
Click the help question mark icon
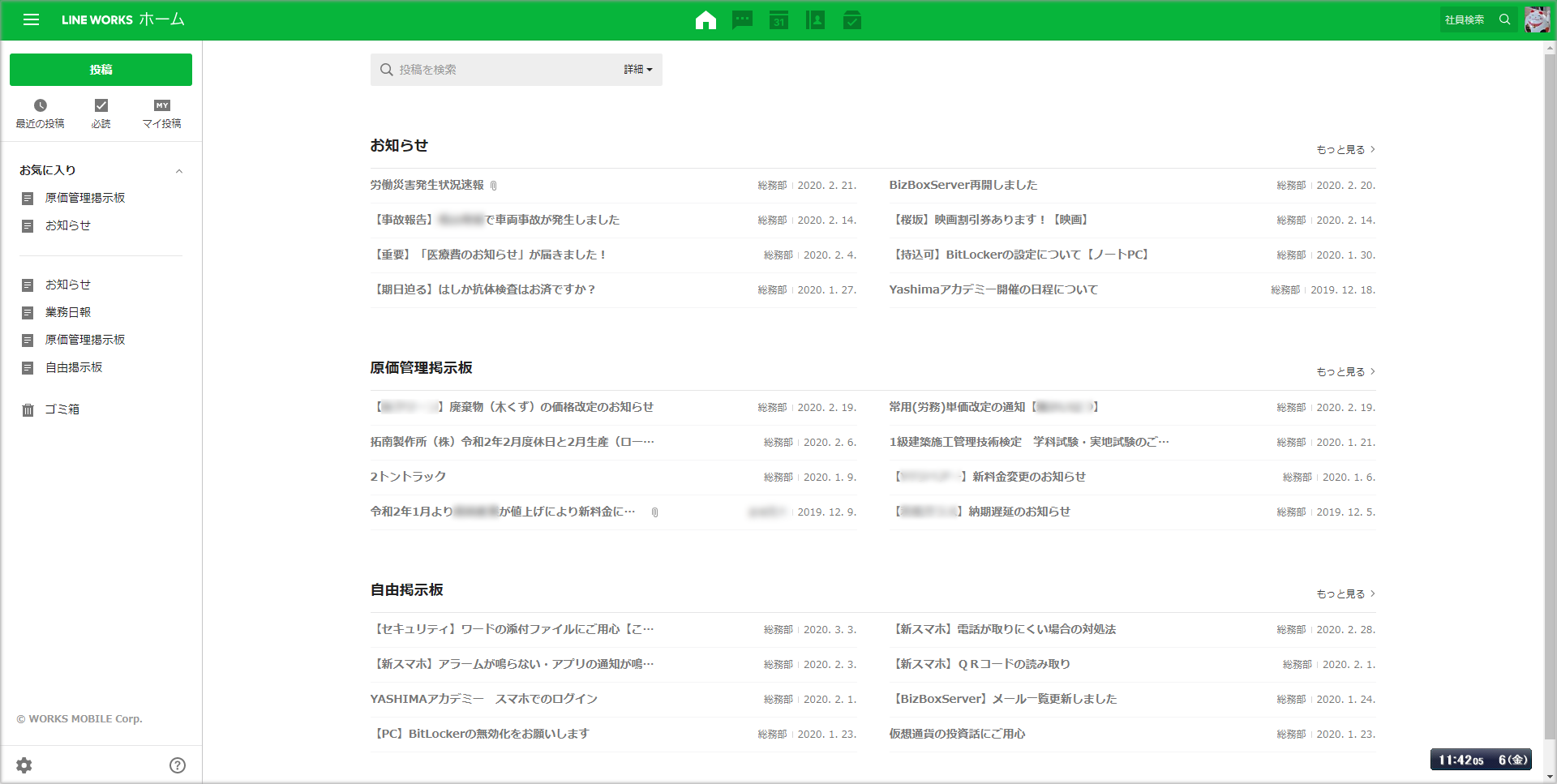pos(178,765)
